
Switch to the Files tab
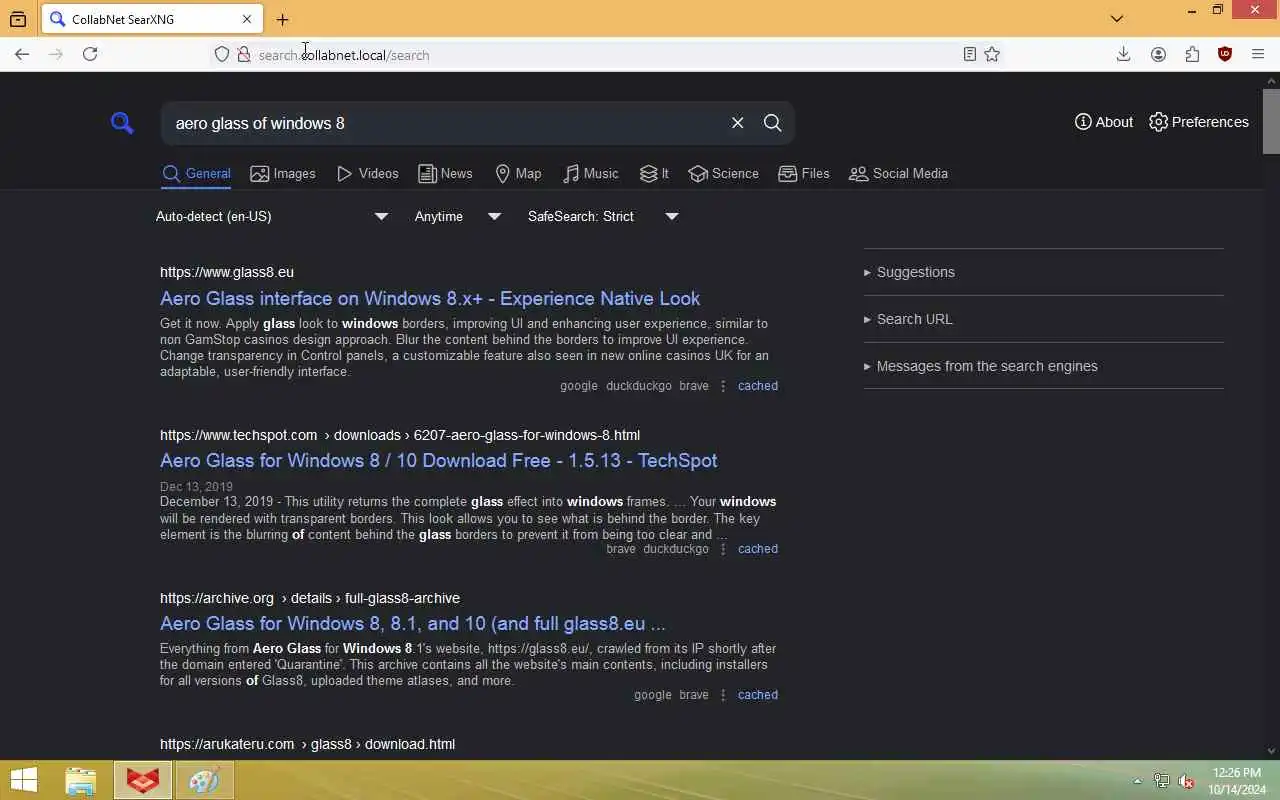804,173
